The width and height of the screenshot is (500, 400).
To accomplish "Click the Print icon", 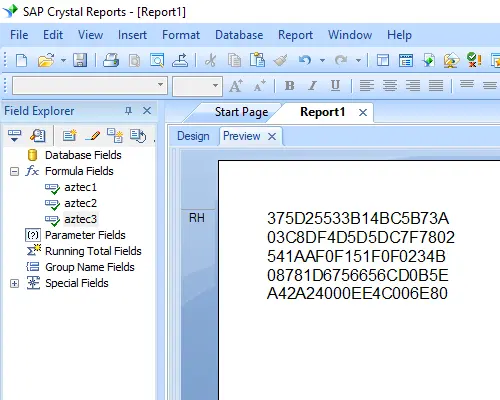I will [111, 61].
